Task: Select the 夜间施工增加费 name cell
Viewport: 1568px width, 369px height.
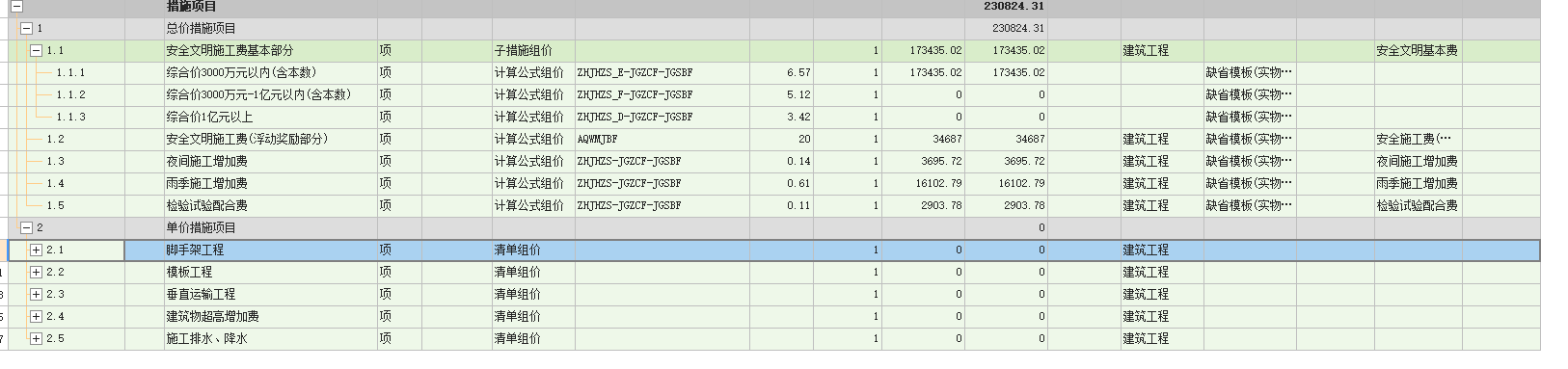Action: [x=270, y=162]
